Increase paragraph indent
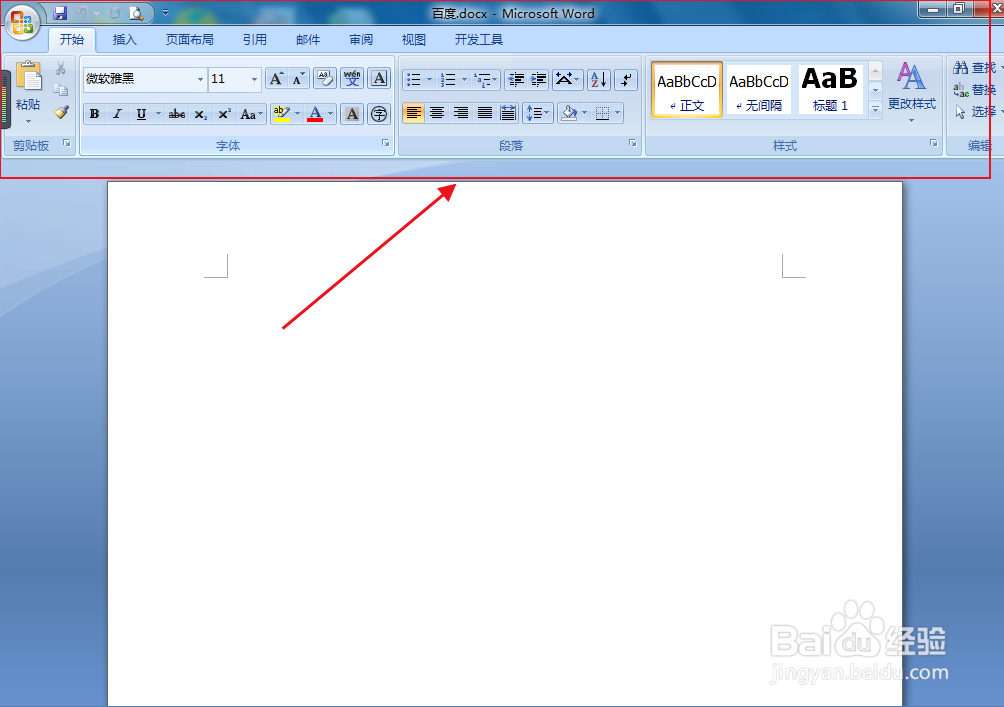Screen dimensions: 1004x707 click(539, 79)
